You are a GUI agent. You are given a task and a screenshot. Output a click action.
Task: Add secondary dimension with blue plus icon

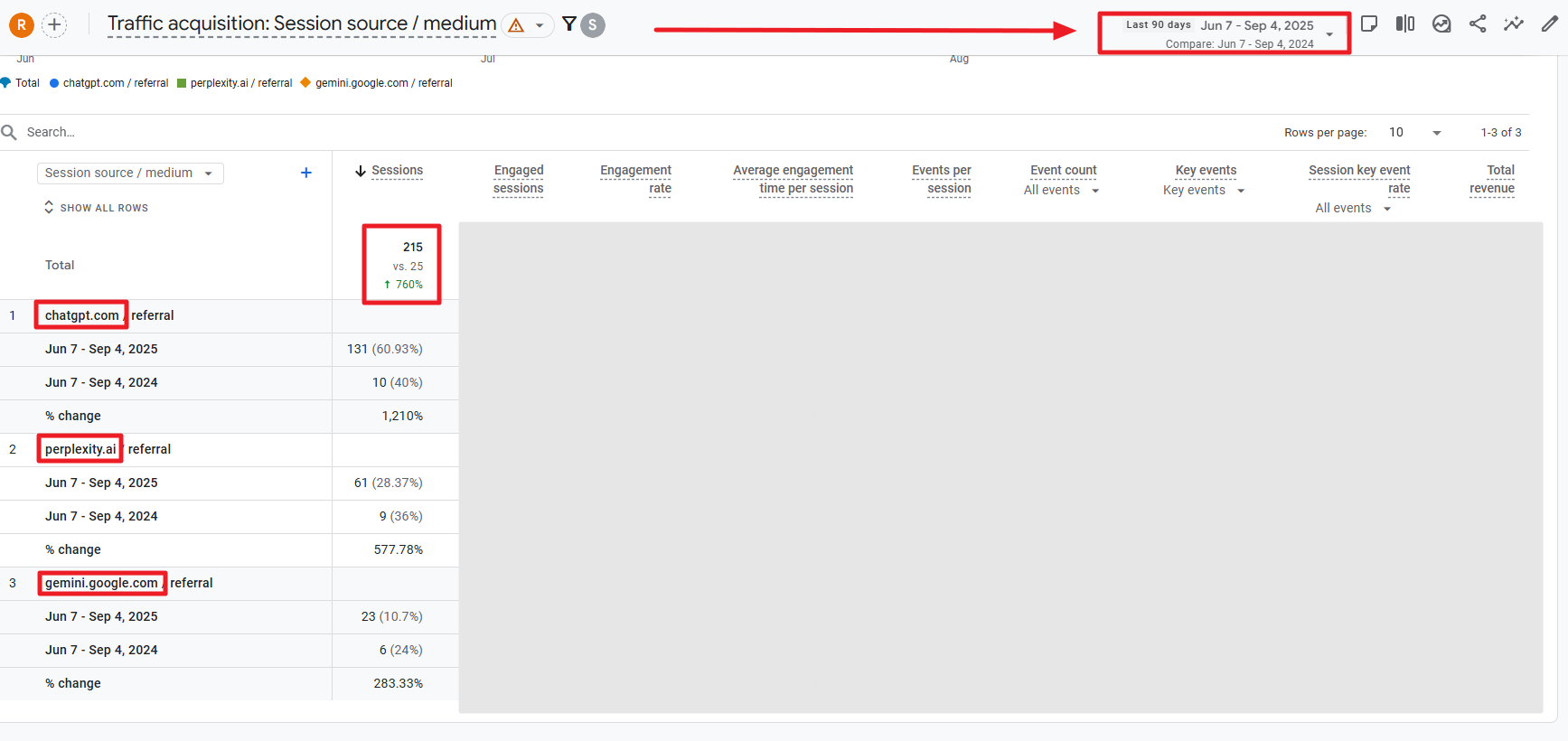coord(306,173)
